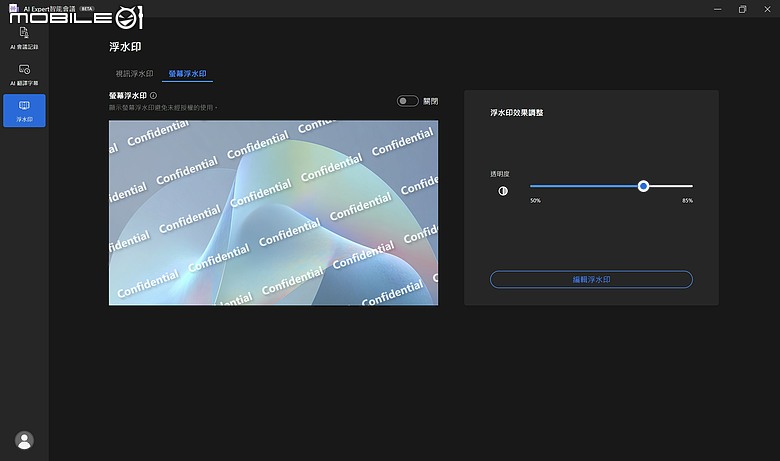Image resolution: width=780 pixels, height=461 pixels.
Task: Click the Confidential watermark preview image
Action: click(x=274, y=213)
